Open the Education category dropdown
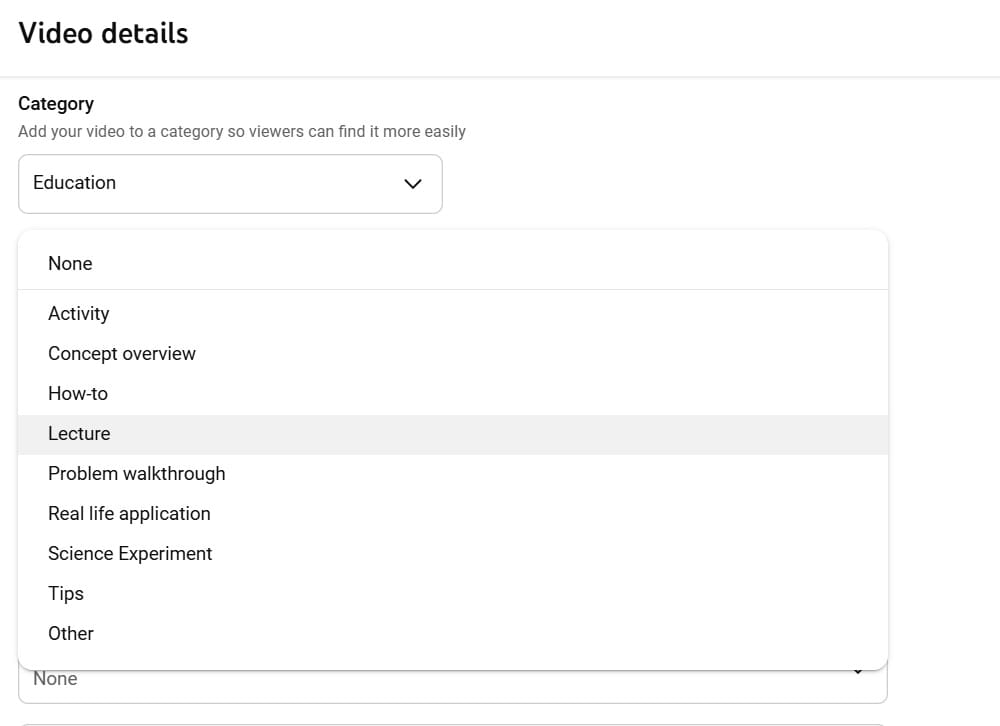The image size is (1000, 726). pyautogui.click(x=230, y=183)
